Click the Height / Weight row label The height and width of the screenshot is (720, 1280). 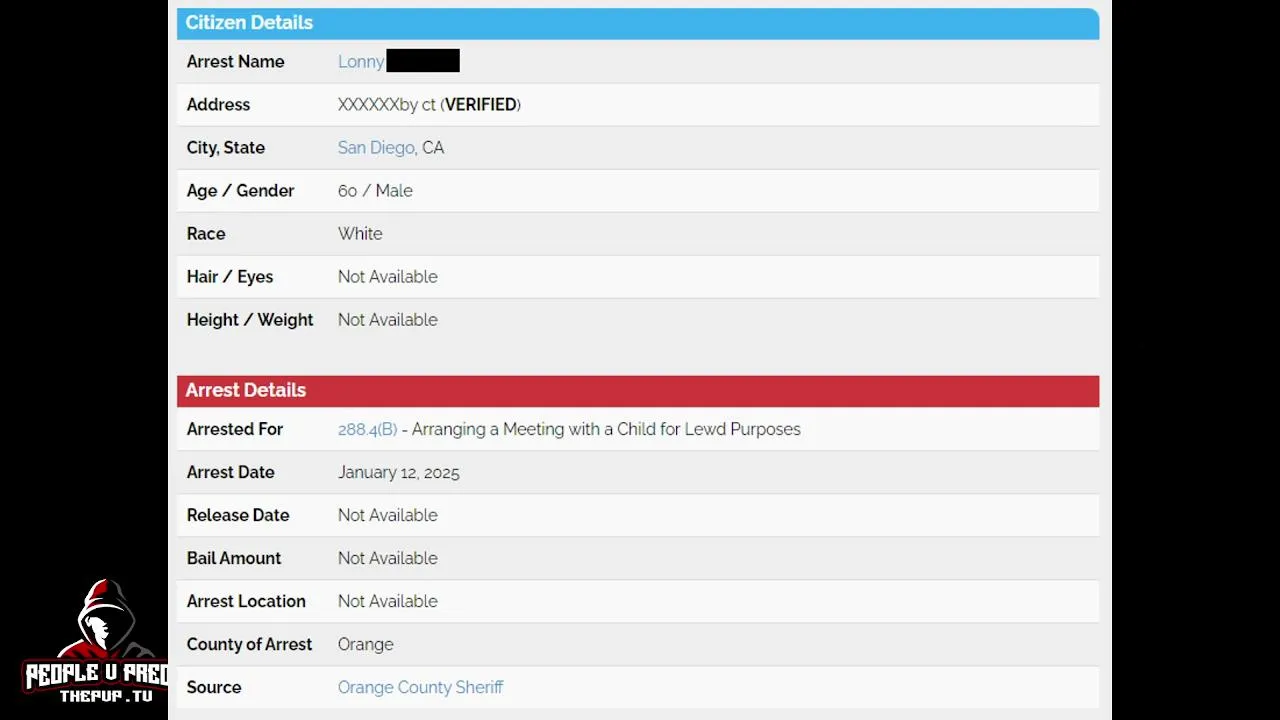[250, 320]
